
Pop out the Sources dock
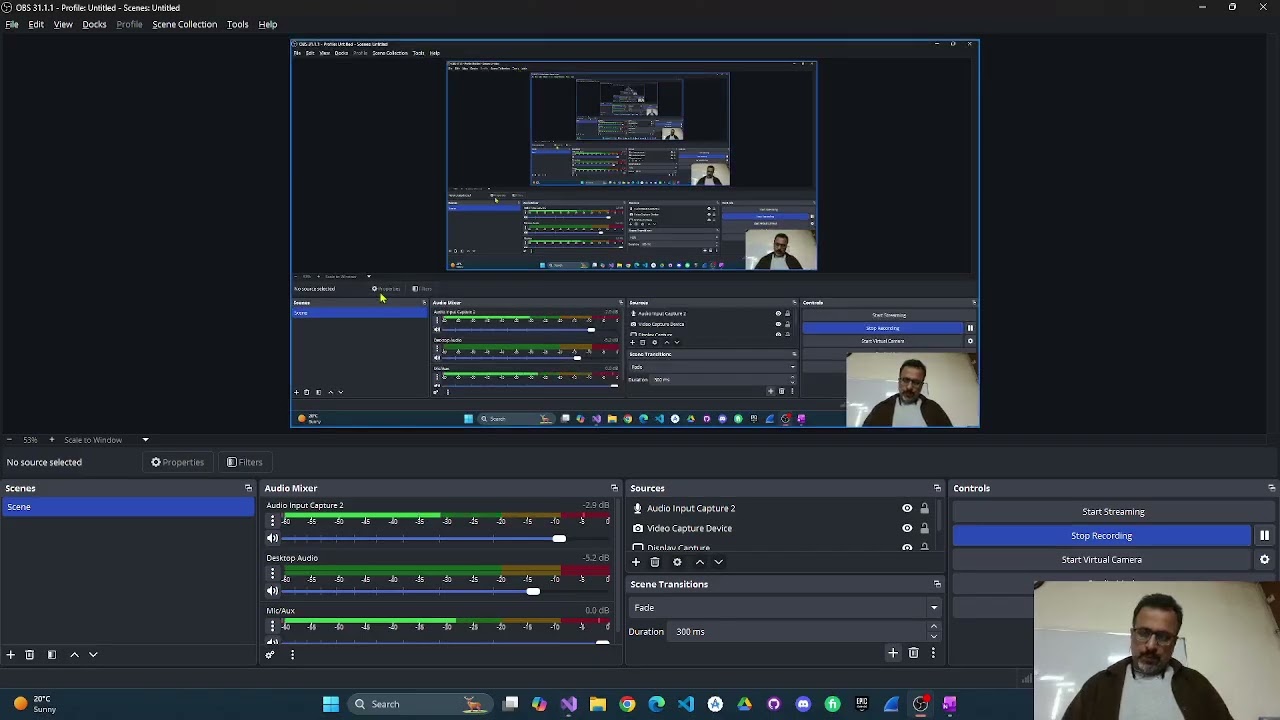click(937, 488)
